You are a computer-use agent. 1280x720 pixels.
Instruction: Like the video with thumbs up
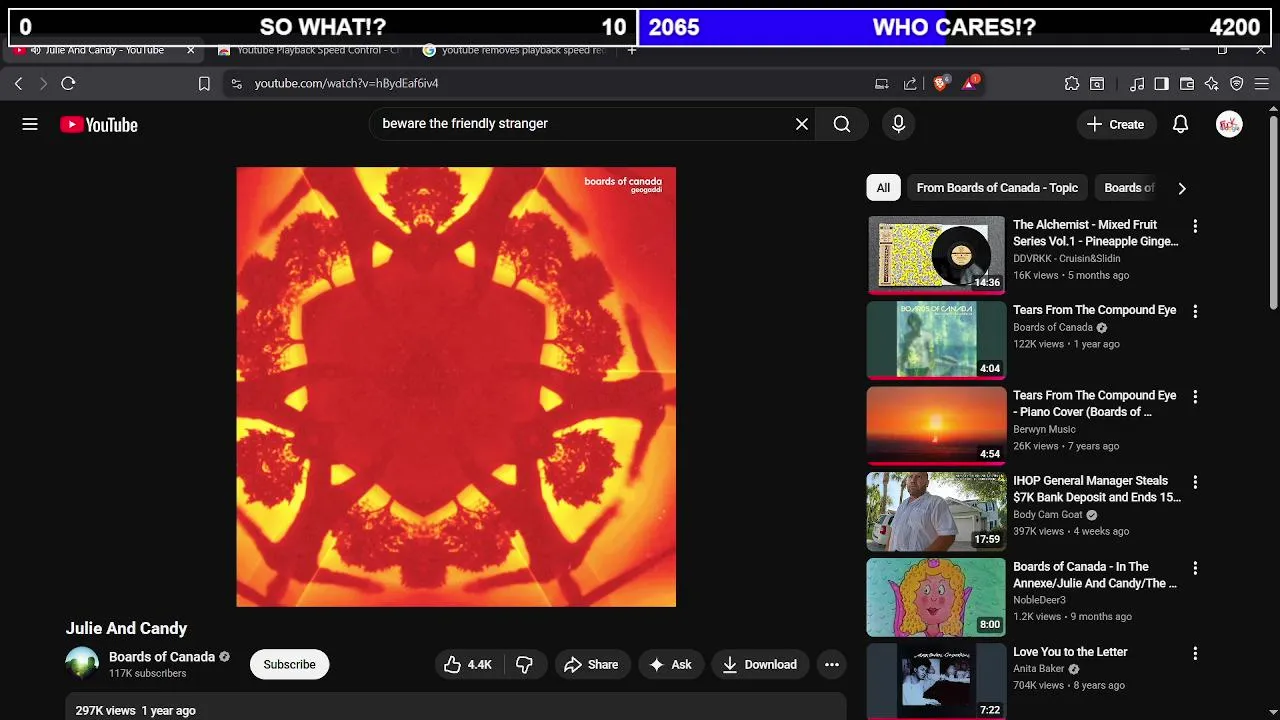(x=468, y=664)
